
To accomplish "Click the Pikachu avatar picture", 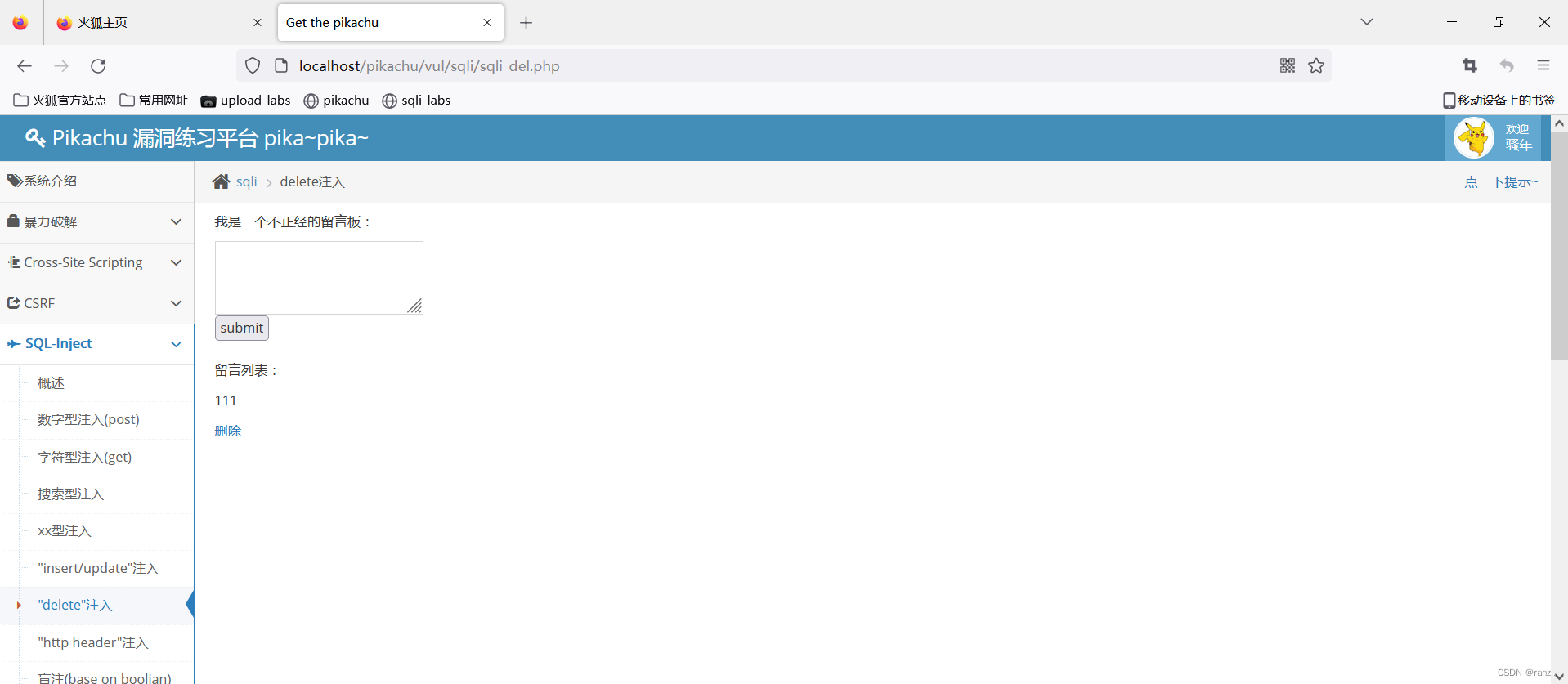I will [x=1474, y=138].
